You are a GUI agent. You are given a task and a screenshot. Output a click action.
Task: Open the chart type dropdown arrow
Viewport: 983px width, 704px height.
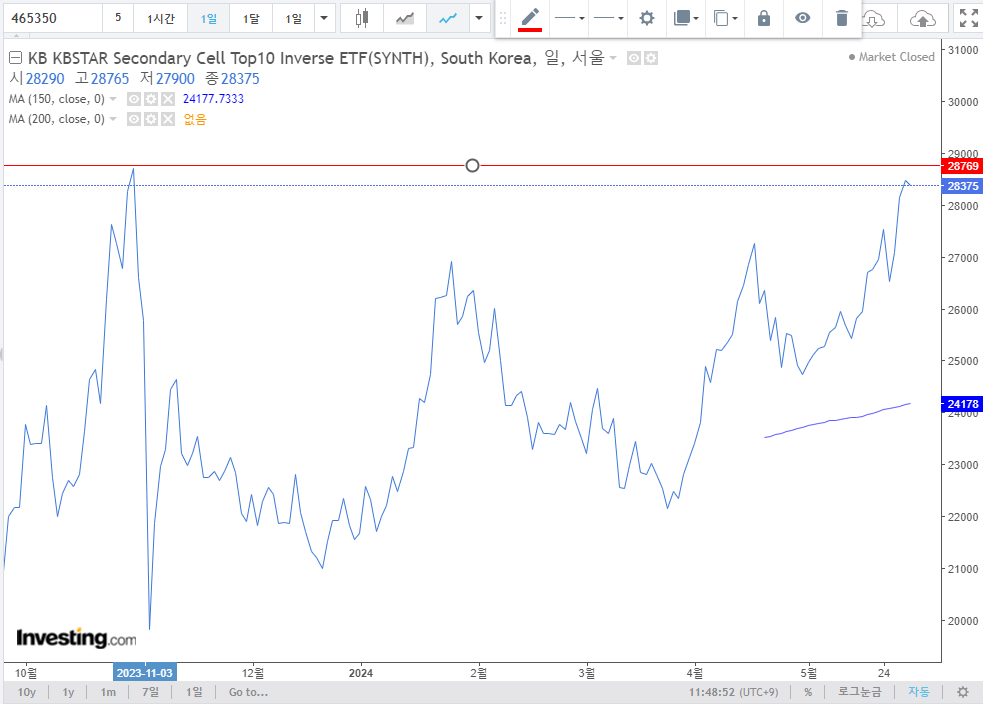pyautogui.click(x=479, y=18)
